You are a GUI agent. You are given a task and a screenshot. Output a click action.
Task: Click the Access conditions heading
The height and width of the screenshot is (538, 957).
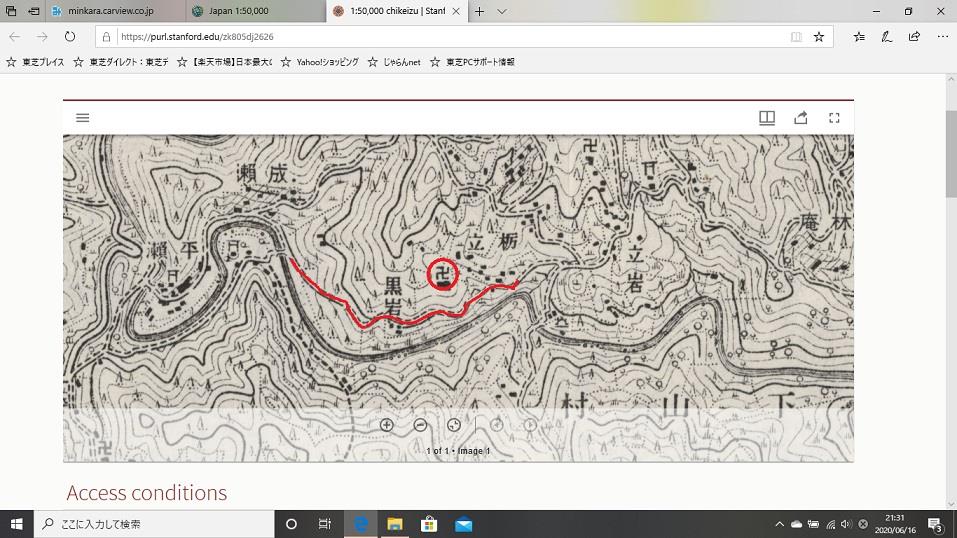pyautogui.click(x=146, y=493)
